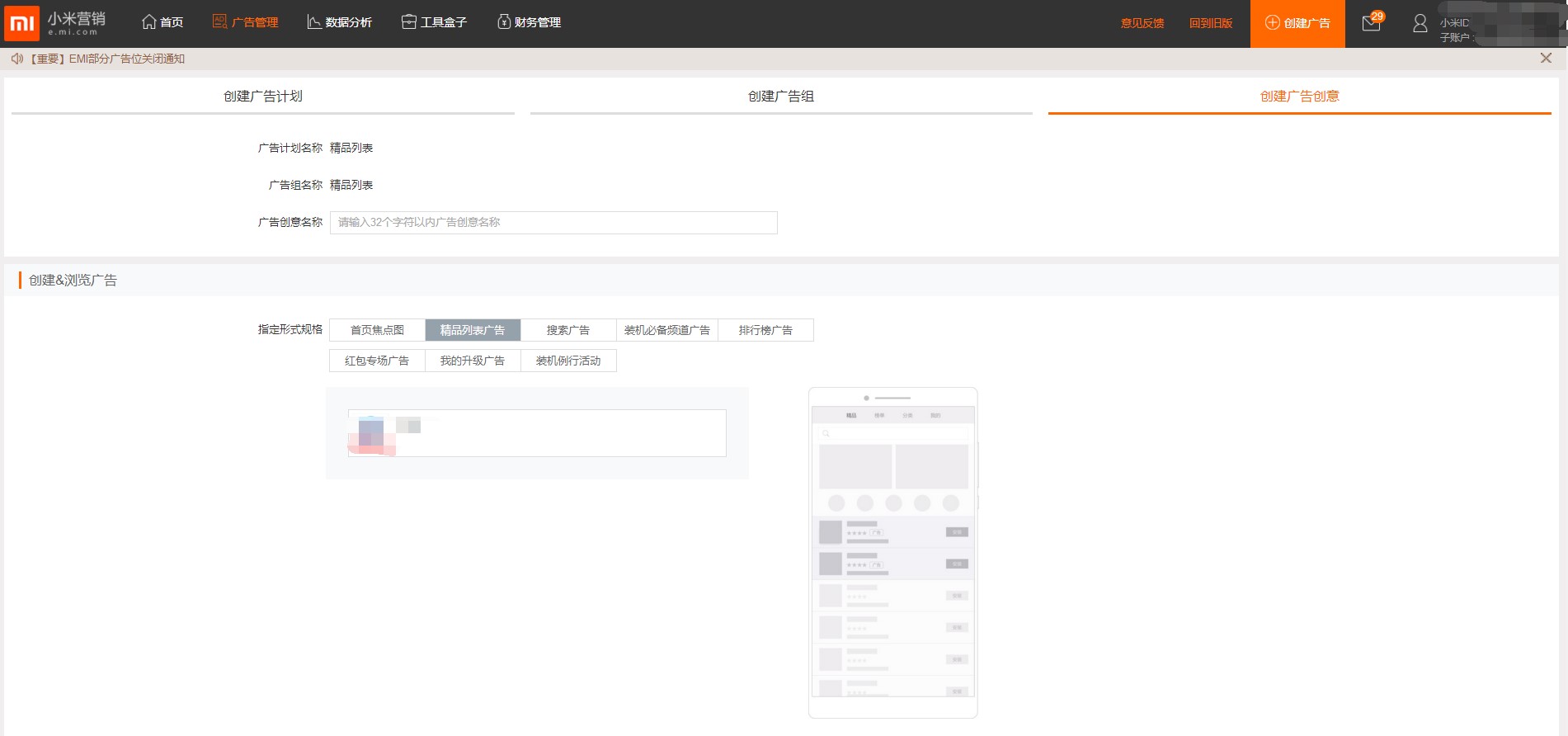Click the phone mockup placement preview
Image resolution: width=1568 pixels, height=736 pixels.
(x=893, y=552)
